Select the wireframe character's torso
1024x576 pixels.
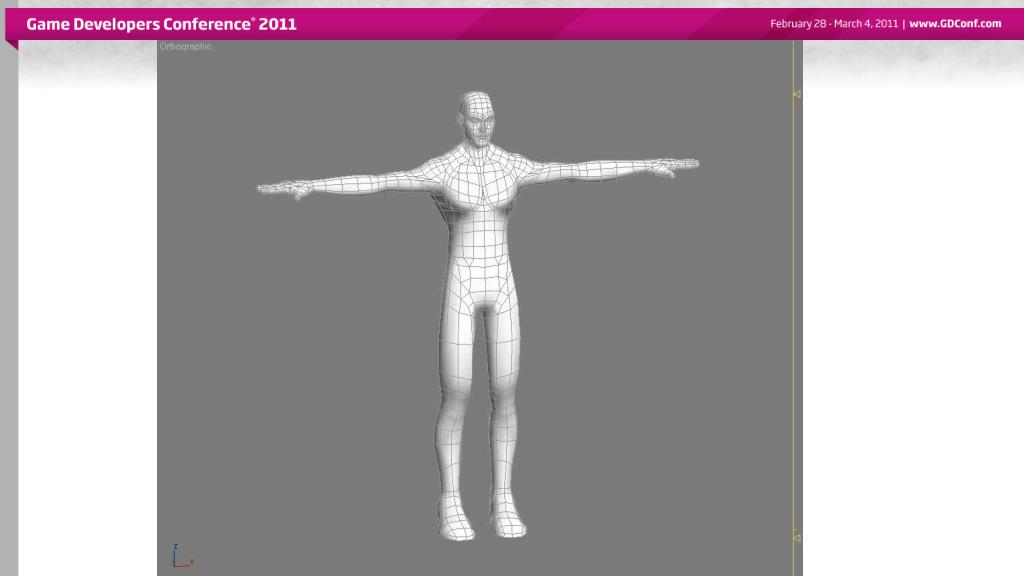click(x=480, y=225)
